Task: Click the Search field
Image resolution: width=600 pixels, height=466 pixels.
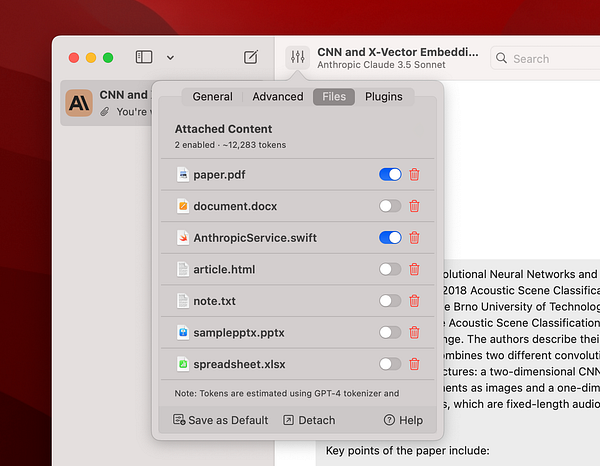Action: click(545, 59)
